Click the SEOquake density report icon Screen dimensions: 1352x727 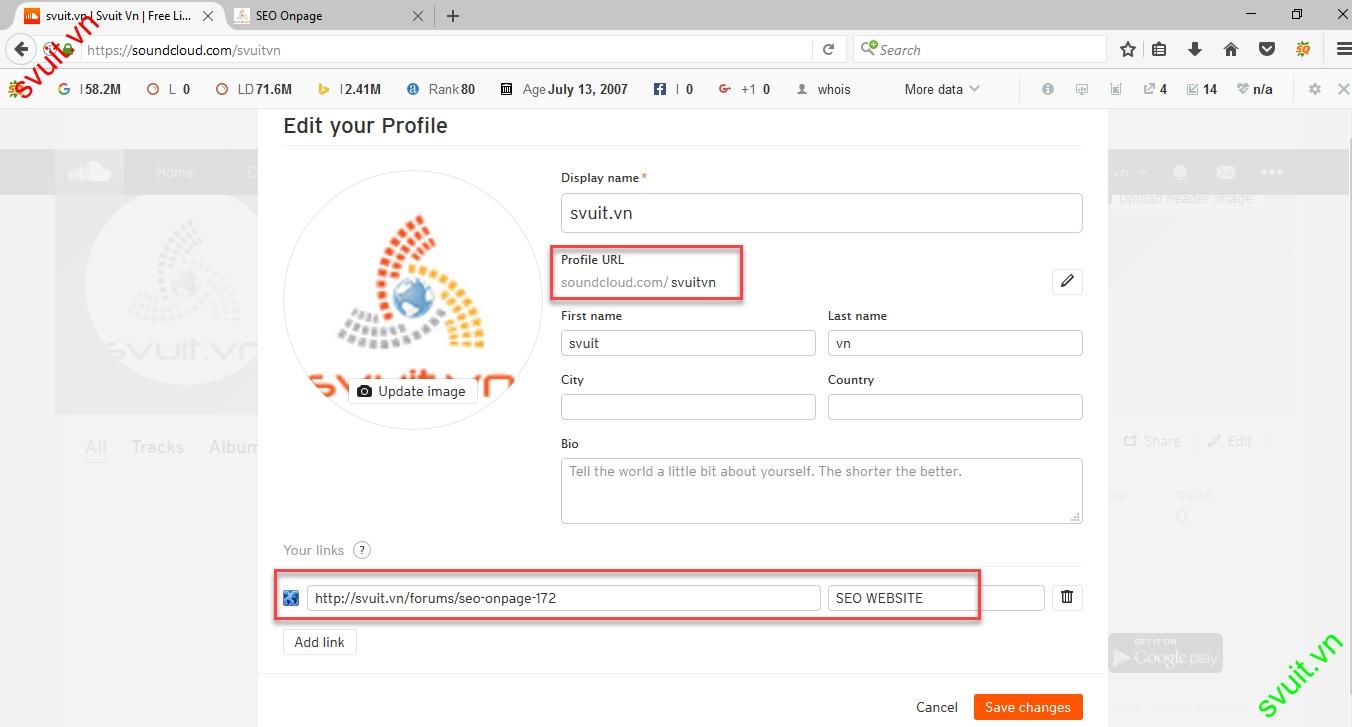tap(1116, 89)
